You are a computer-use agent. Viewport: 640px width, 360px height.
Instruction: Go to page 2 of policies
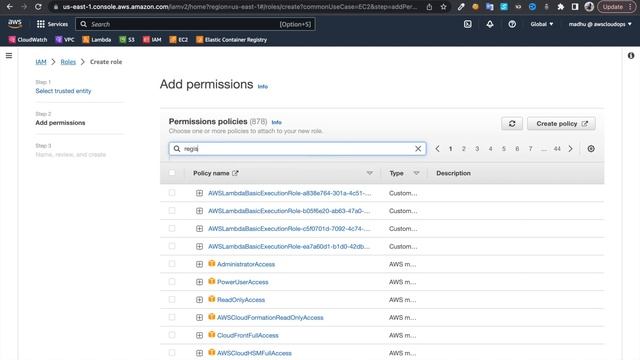click(464, 149)
